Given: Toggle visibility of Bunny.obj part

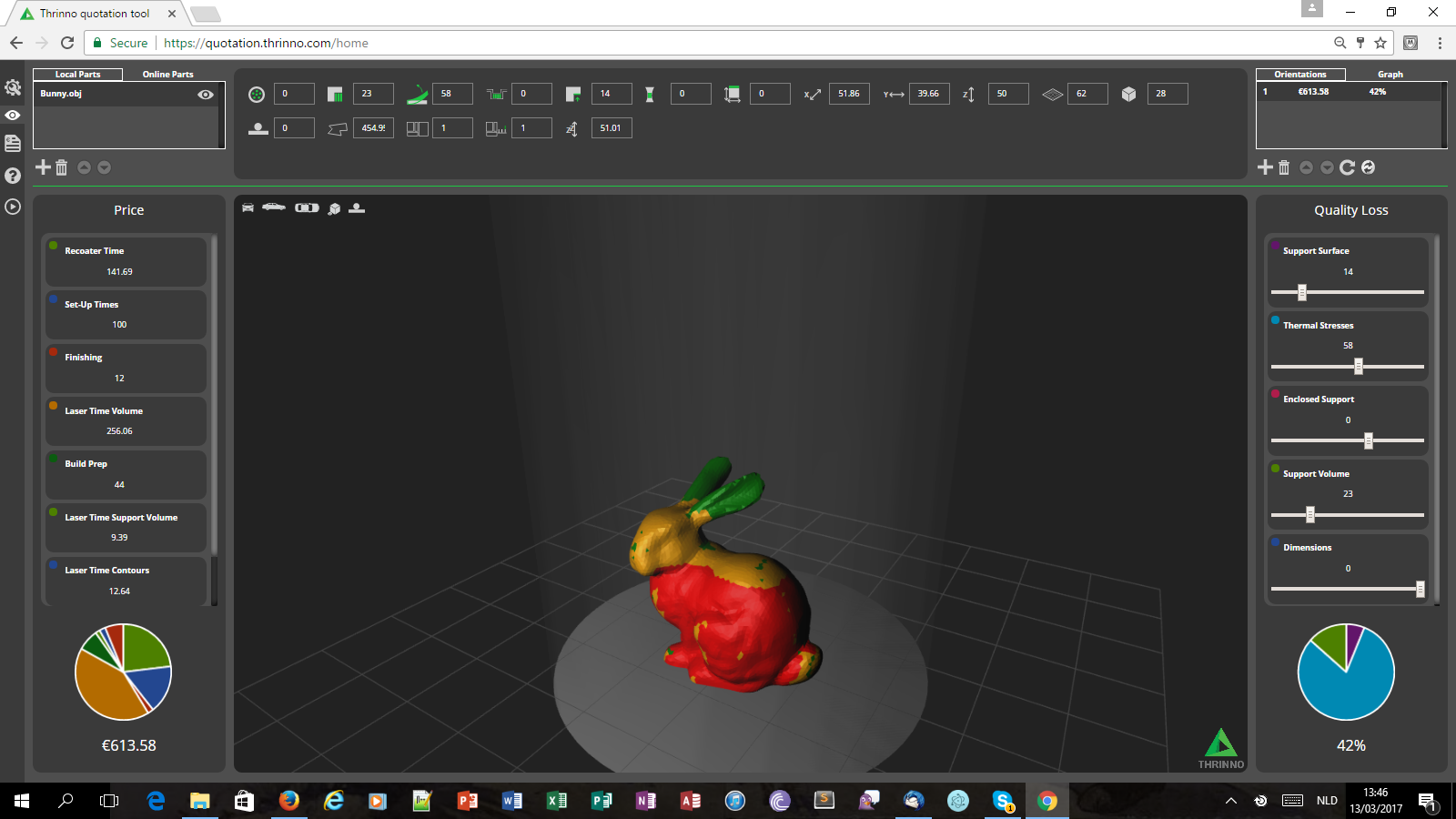Looking at the screenshot, I should click(206, 95).
